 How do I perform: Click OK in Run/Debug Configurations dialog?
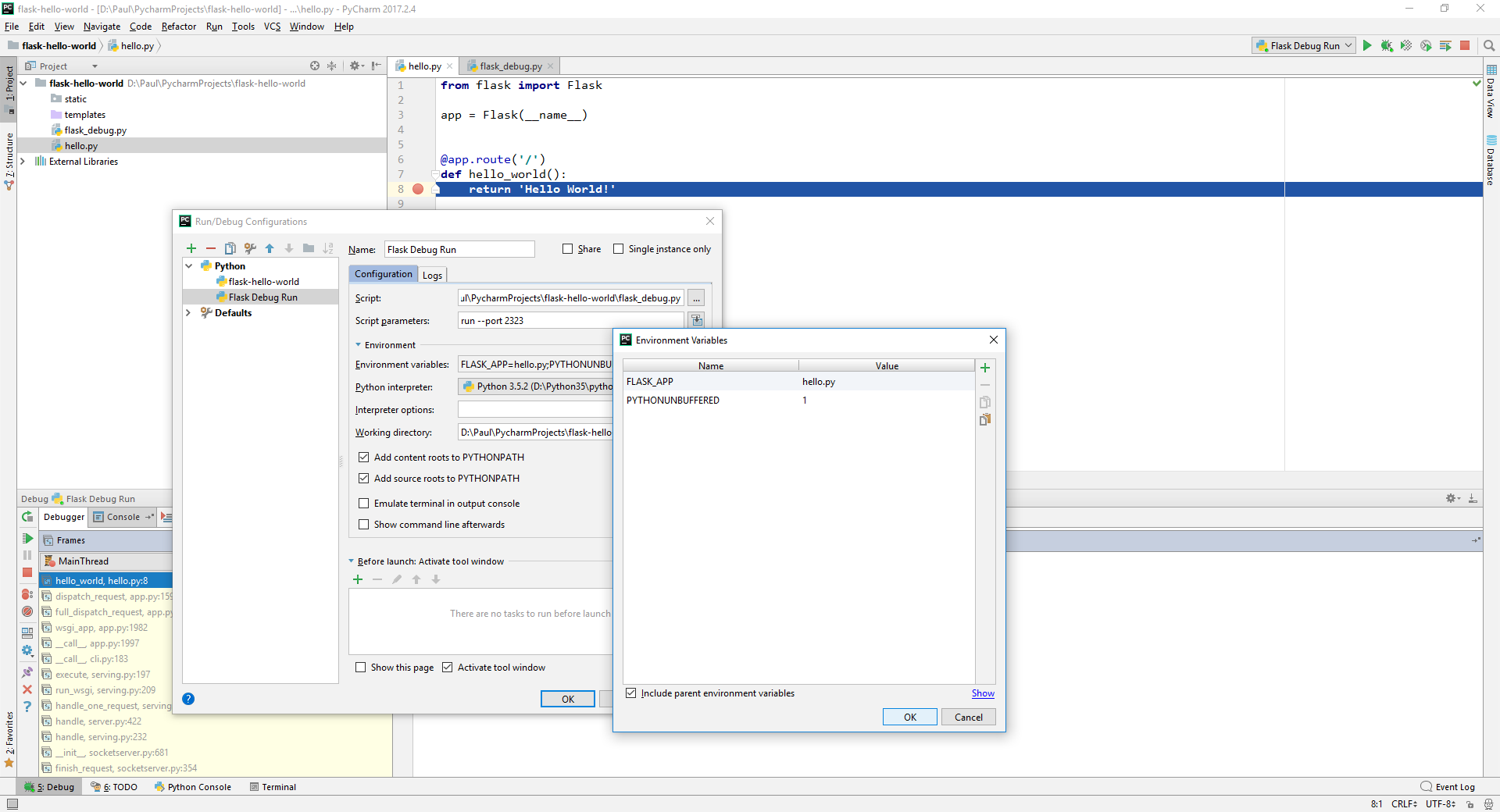pos(568,700)
